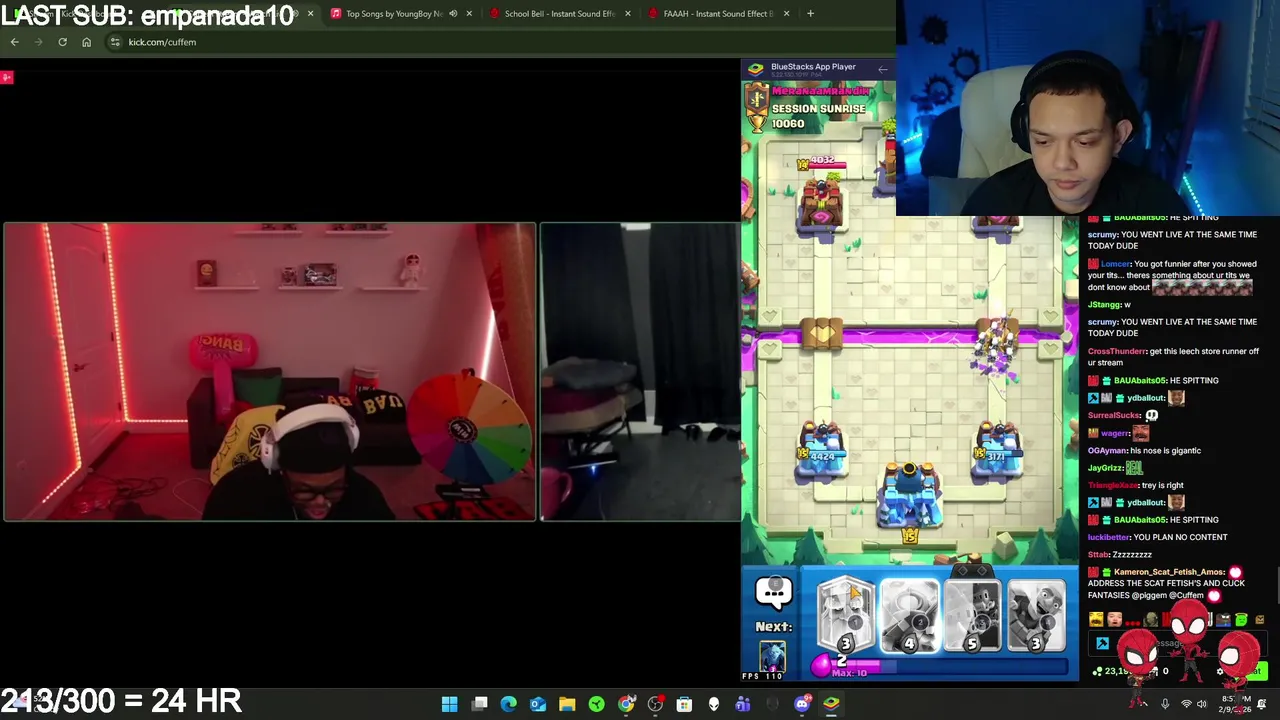Open Discord from the taskbar
The width and height of the screenshot is (1280, 720).
point(802,704)
